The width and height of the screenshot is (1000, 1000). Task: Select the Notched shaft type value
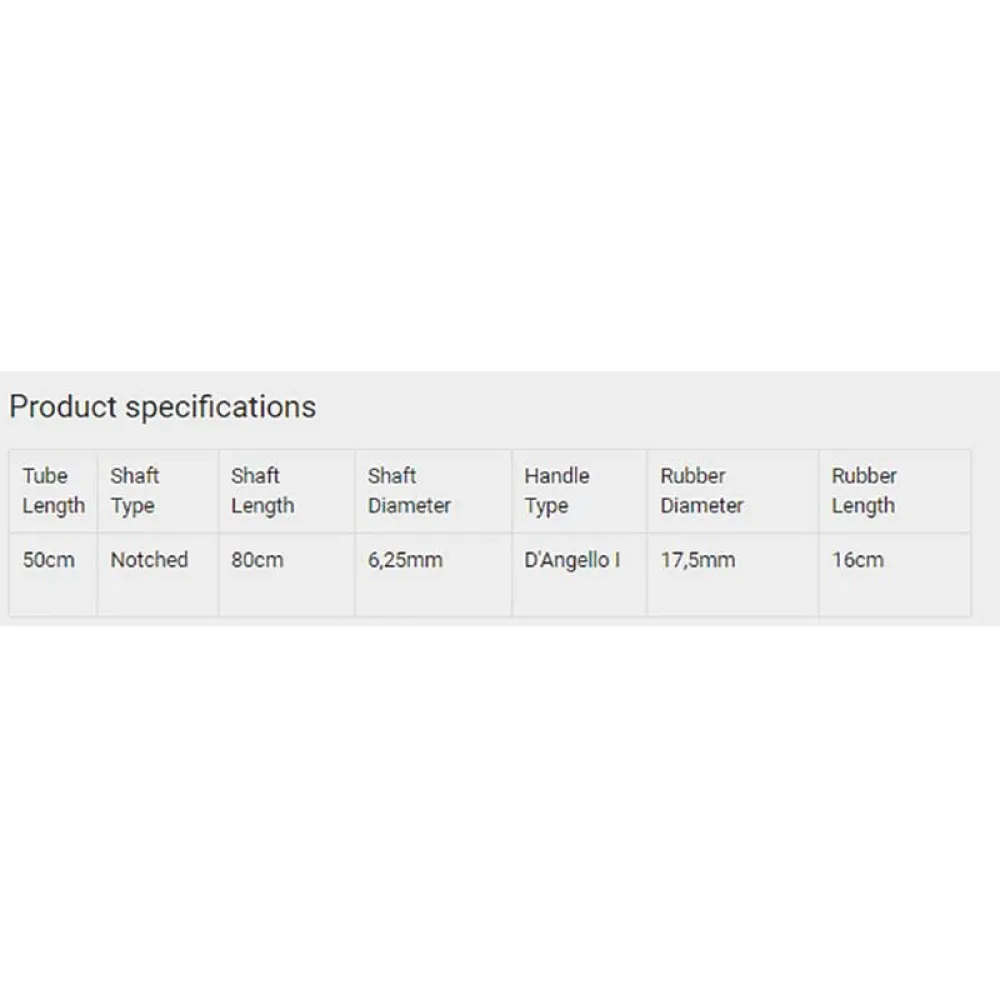point(149,560)
